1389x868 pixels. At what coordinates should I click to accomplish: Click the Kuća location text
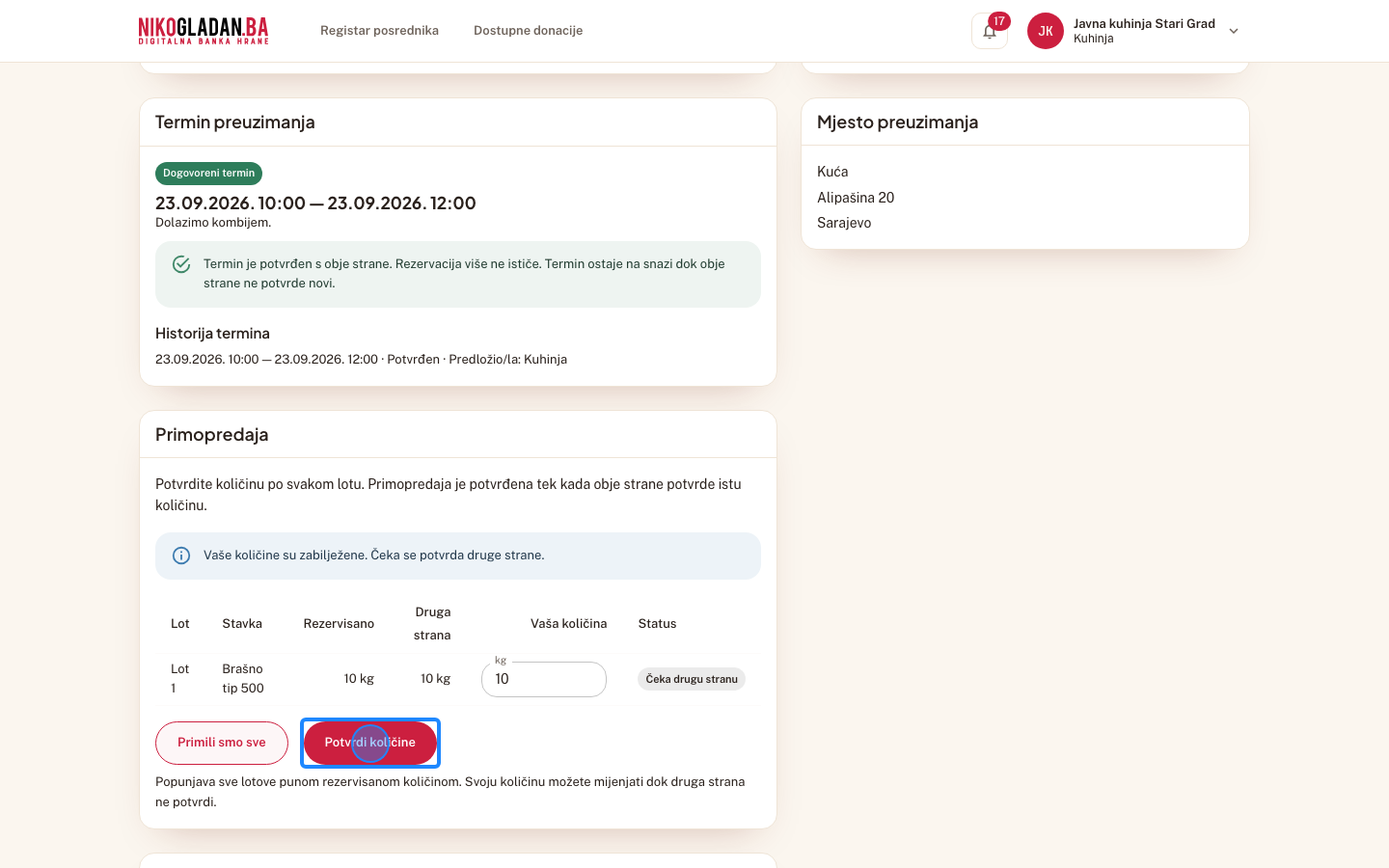832,172
